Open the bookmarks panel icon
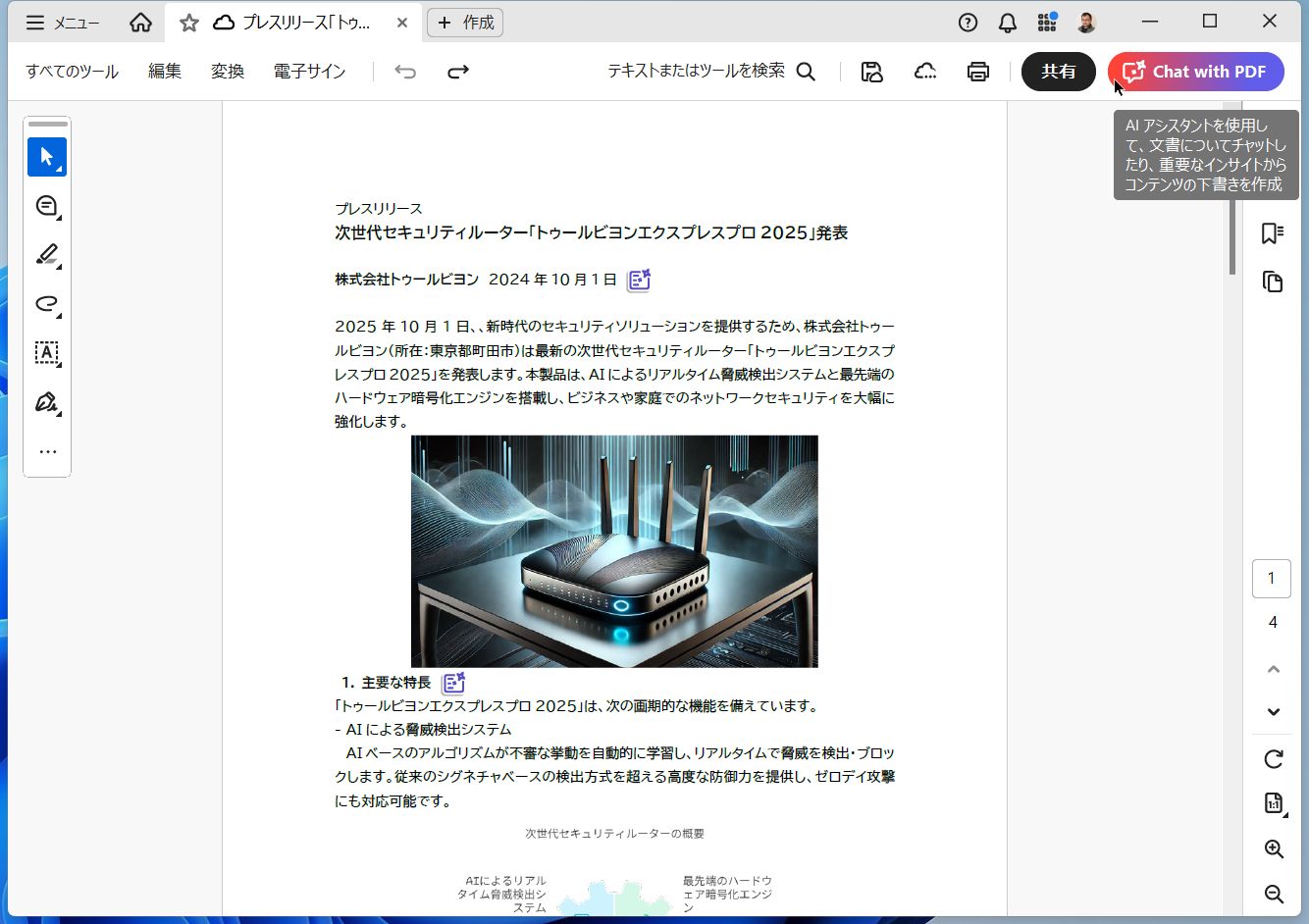 tap(1273, 233)
